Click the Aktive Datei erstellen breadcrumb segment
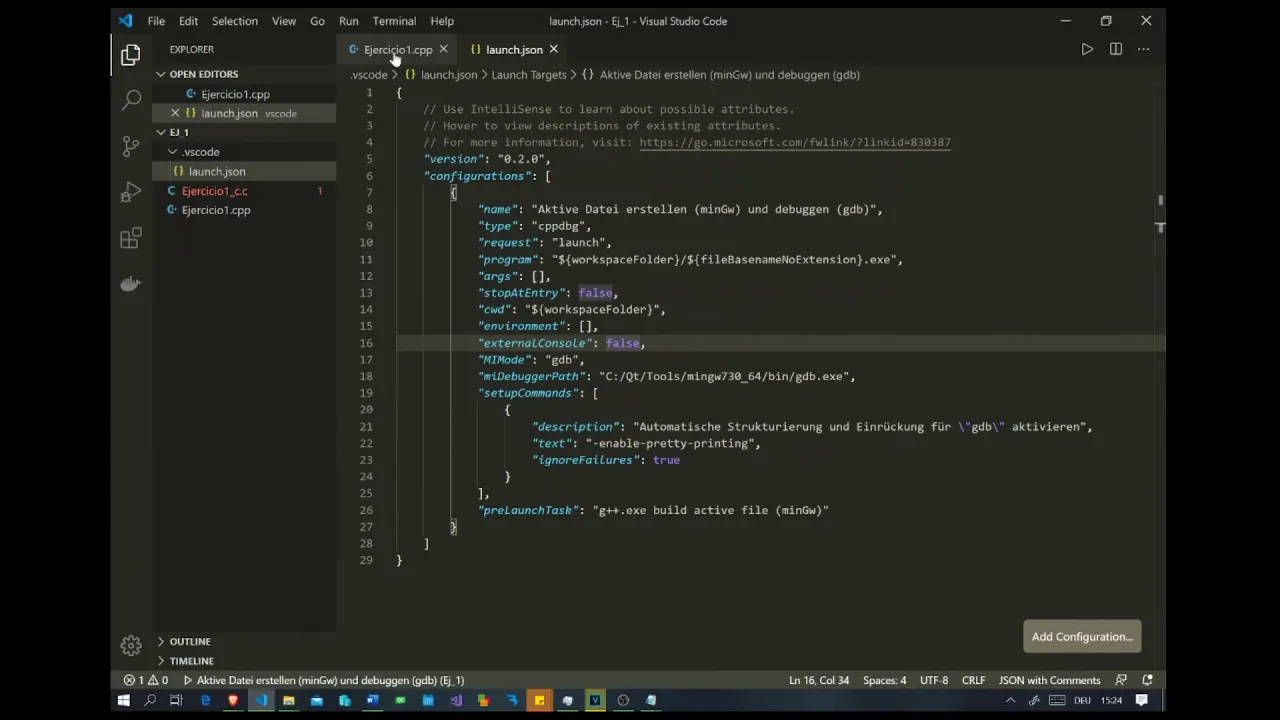1280x720 pixels. [721, 75]
